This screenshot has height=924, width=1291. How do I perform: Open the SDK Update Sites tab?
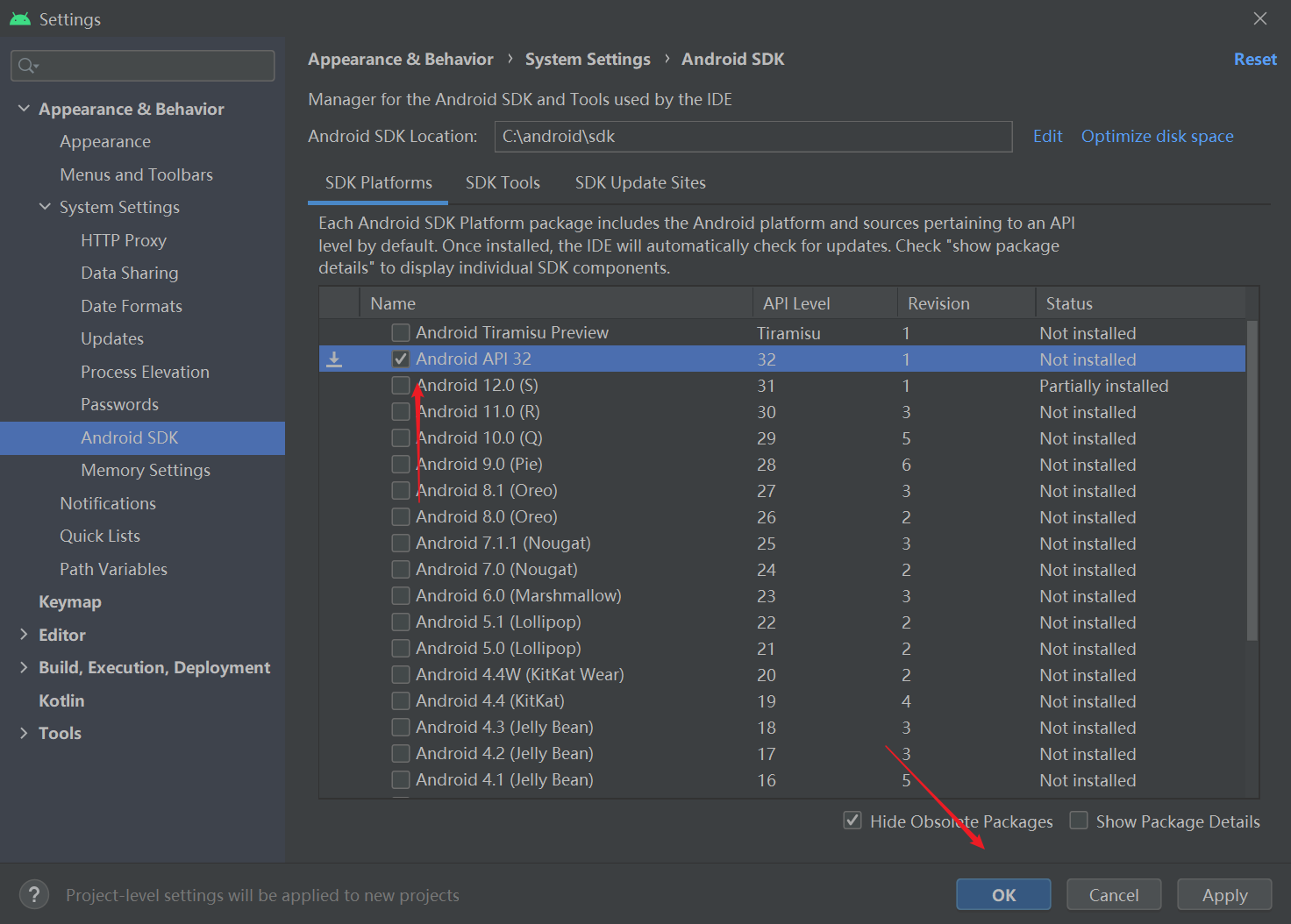(640, 182)
